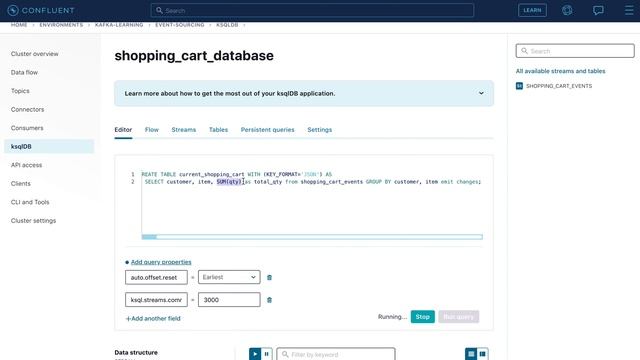Pause the results stream
This screenshot has width=640, height=360.
pyautogui.click(x=267, y=354)
